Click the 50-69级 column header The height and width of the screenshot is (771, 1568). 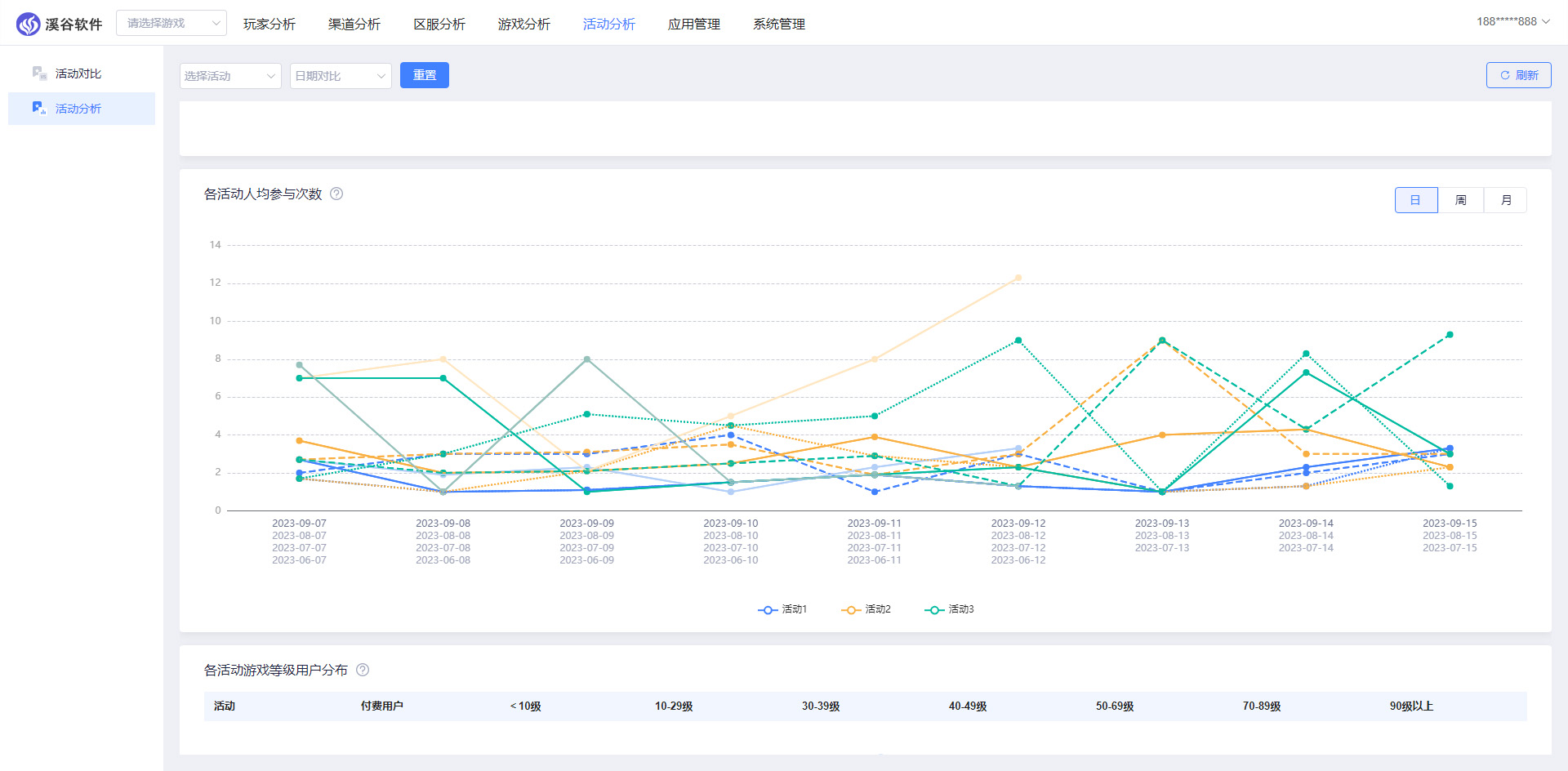point(1115,706)
